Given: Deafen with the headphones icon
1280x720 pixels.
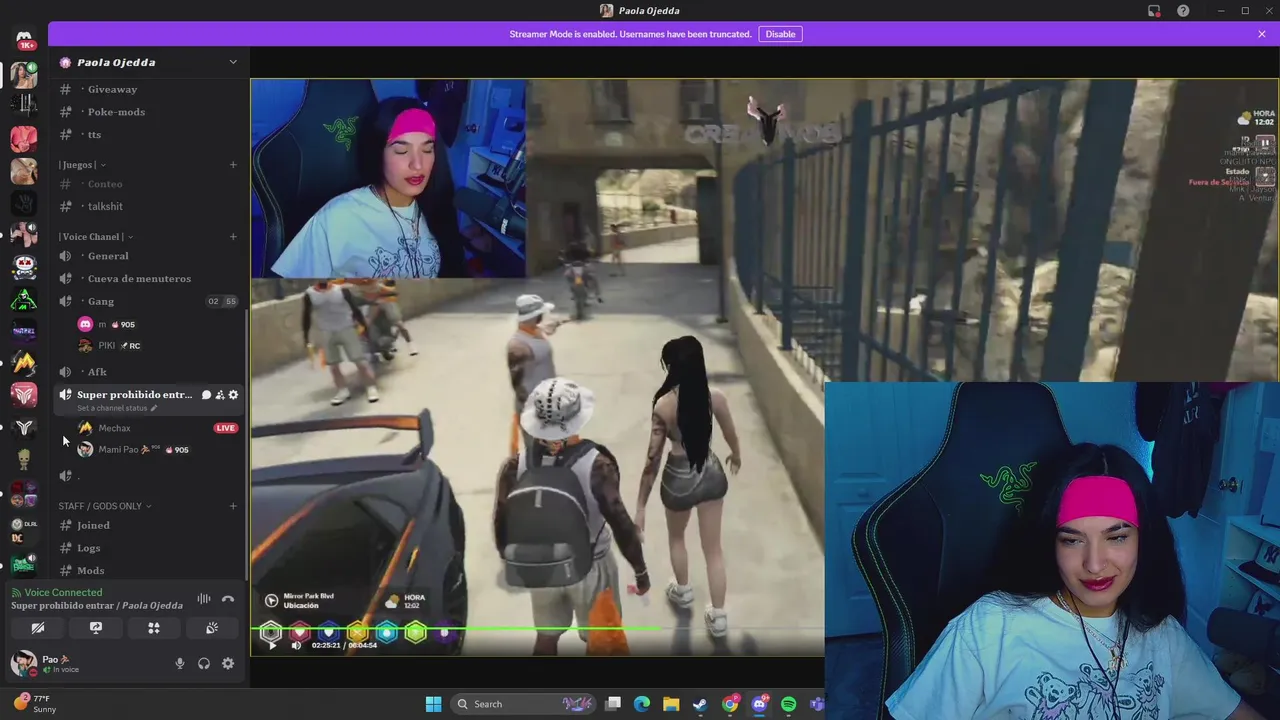Looking at the screenshot, I should pyautogui.click(x=204, y=663).
